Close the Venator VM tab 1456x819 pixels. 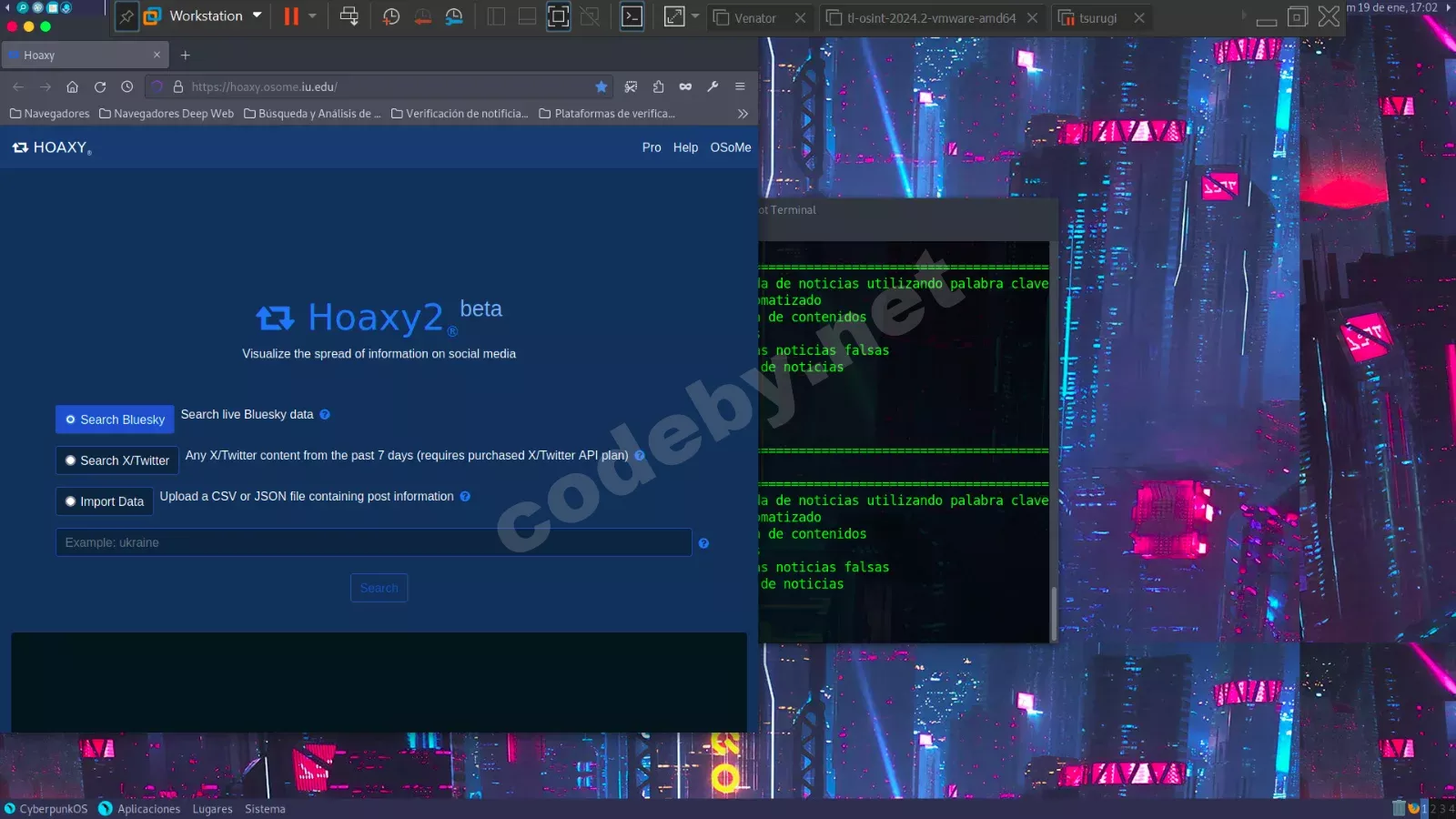(x=800, y=17)
